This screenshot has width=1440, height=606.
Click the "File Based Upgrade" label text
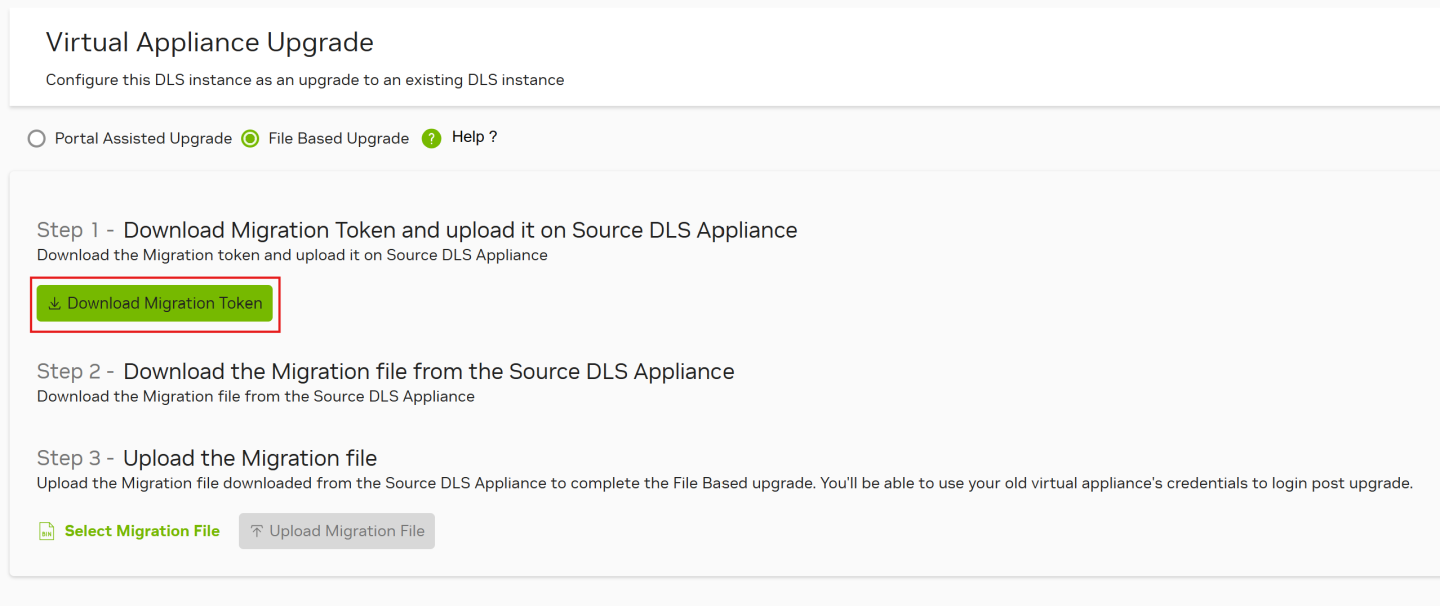pos(338,139)
